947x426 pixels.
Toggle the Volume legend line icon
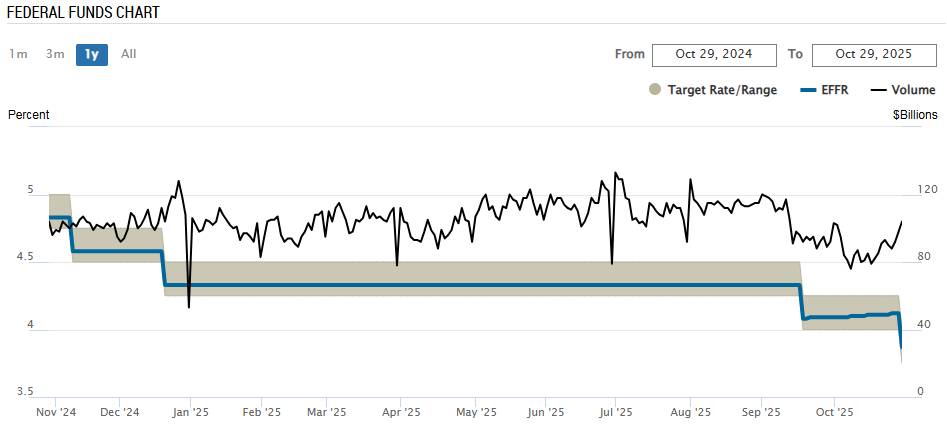click(879, 90)
